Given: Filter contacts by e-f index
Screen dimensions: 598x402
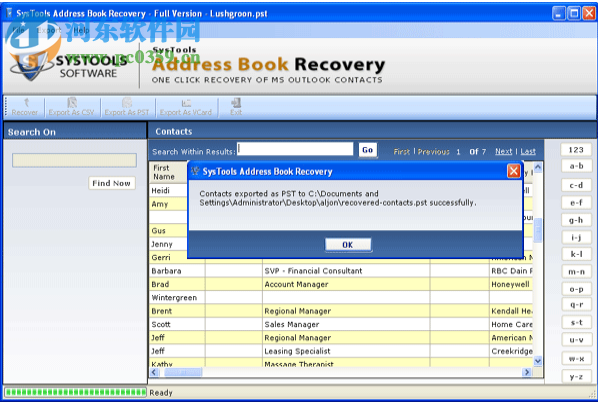Looking at the screenshot, I should (x=576, y=203).
